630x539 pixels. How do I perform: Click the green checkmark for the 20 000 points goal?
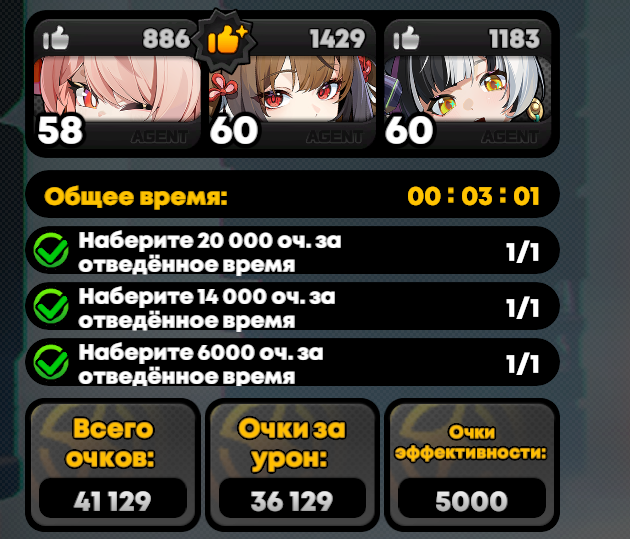(x=51, y=250)
